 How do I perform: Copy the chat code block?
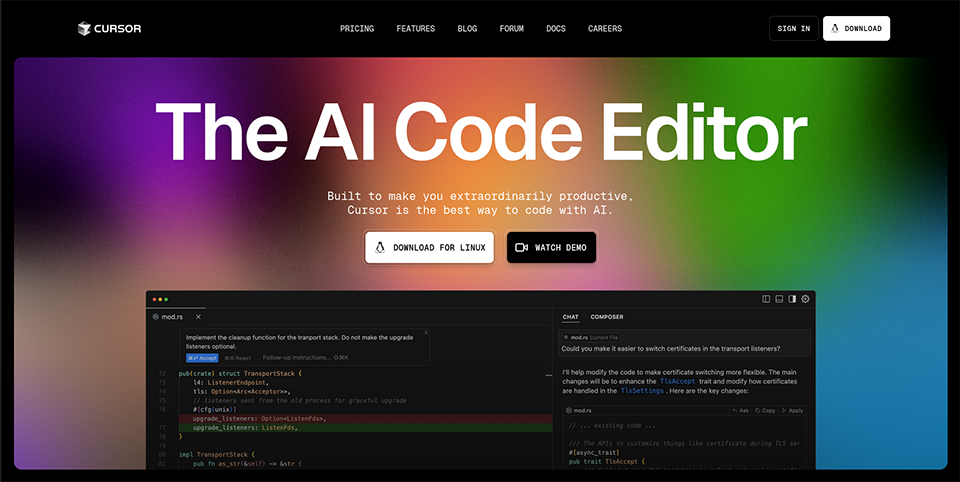767,410
